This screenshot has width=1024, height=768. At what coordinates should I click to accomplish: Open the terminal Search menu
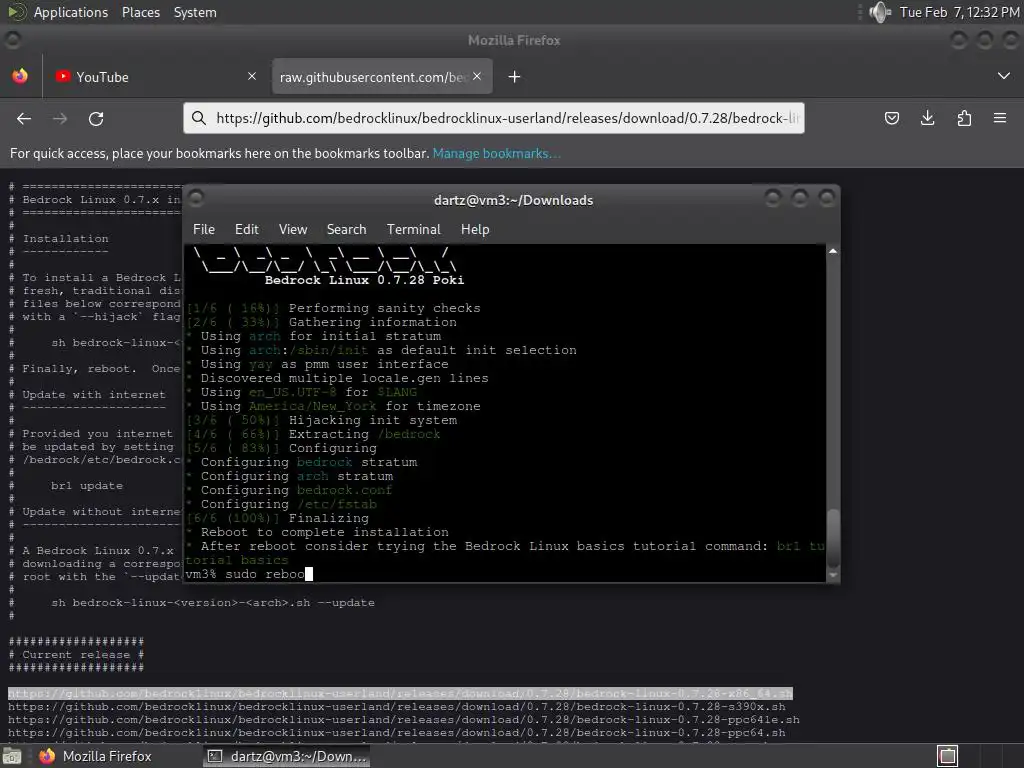346,229
